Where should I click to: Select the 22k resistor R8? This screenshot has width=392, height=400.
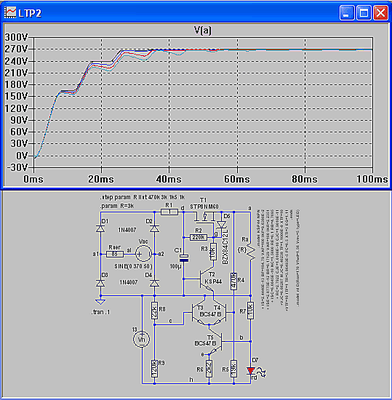[154, 311]
